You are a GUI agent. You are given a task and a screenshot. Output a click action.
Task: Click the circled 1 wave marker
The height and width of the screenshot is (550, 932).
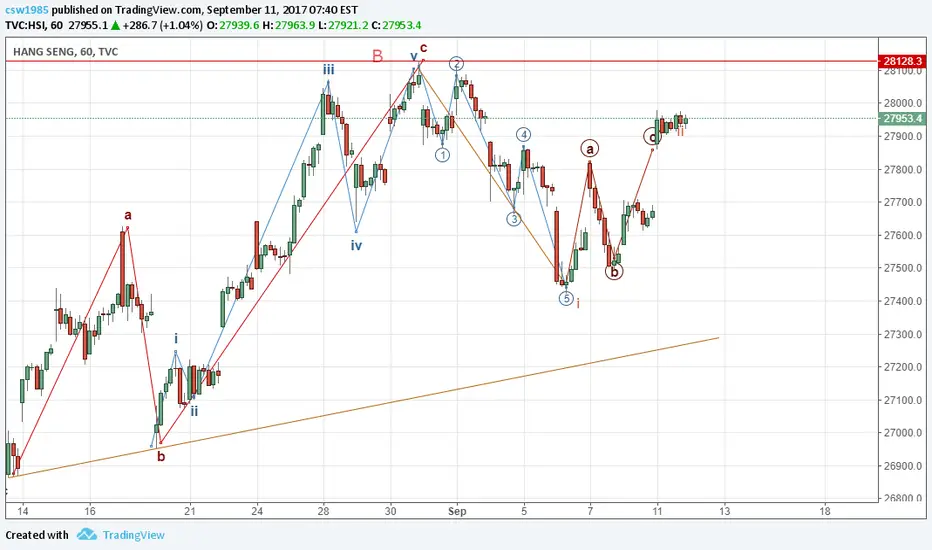point(442,155)
